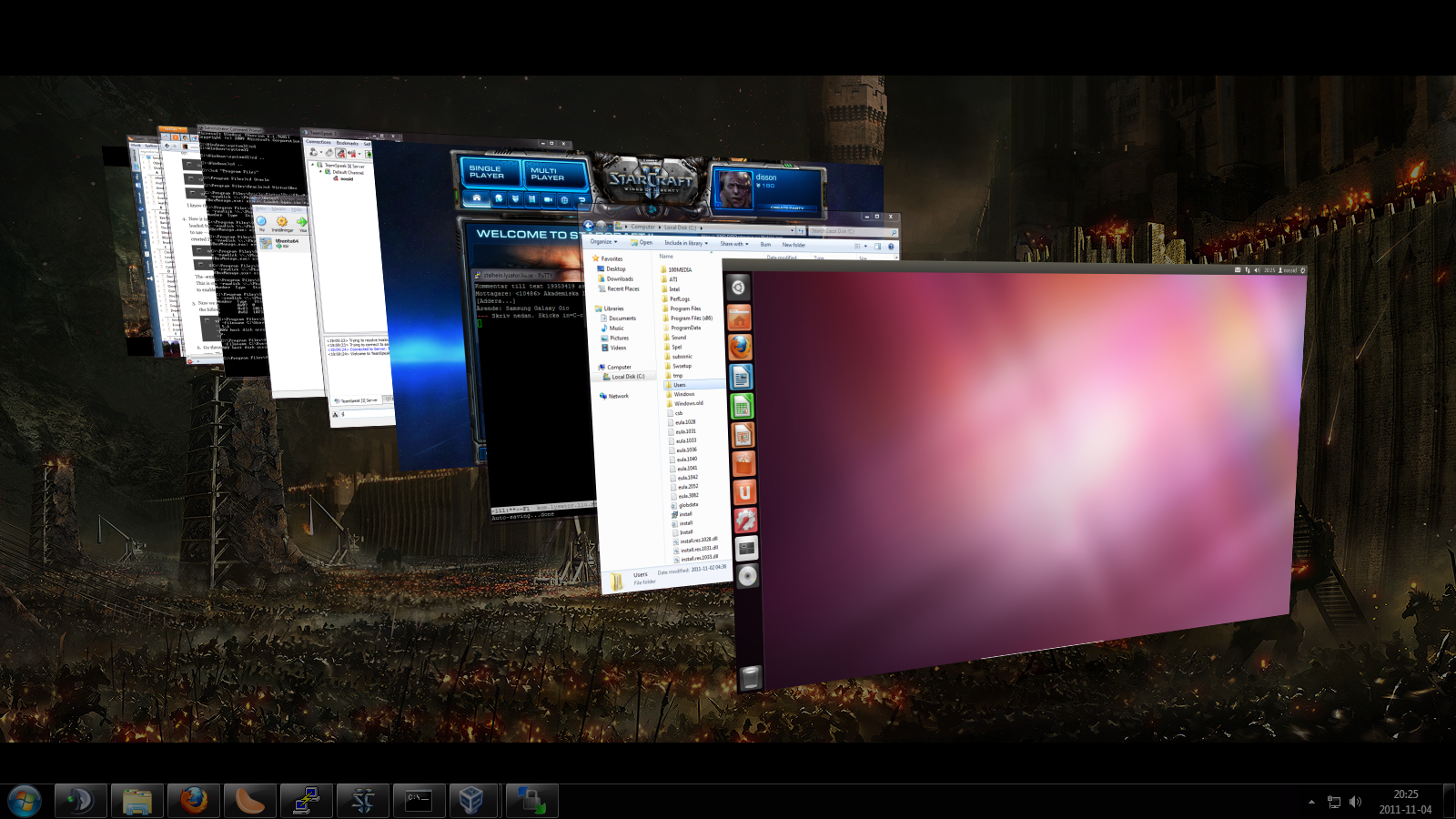
Task: Open LibreOffice Writer in Ubuntu launcher
Action: pyautogui.click(x=741, y=376)
